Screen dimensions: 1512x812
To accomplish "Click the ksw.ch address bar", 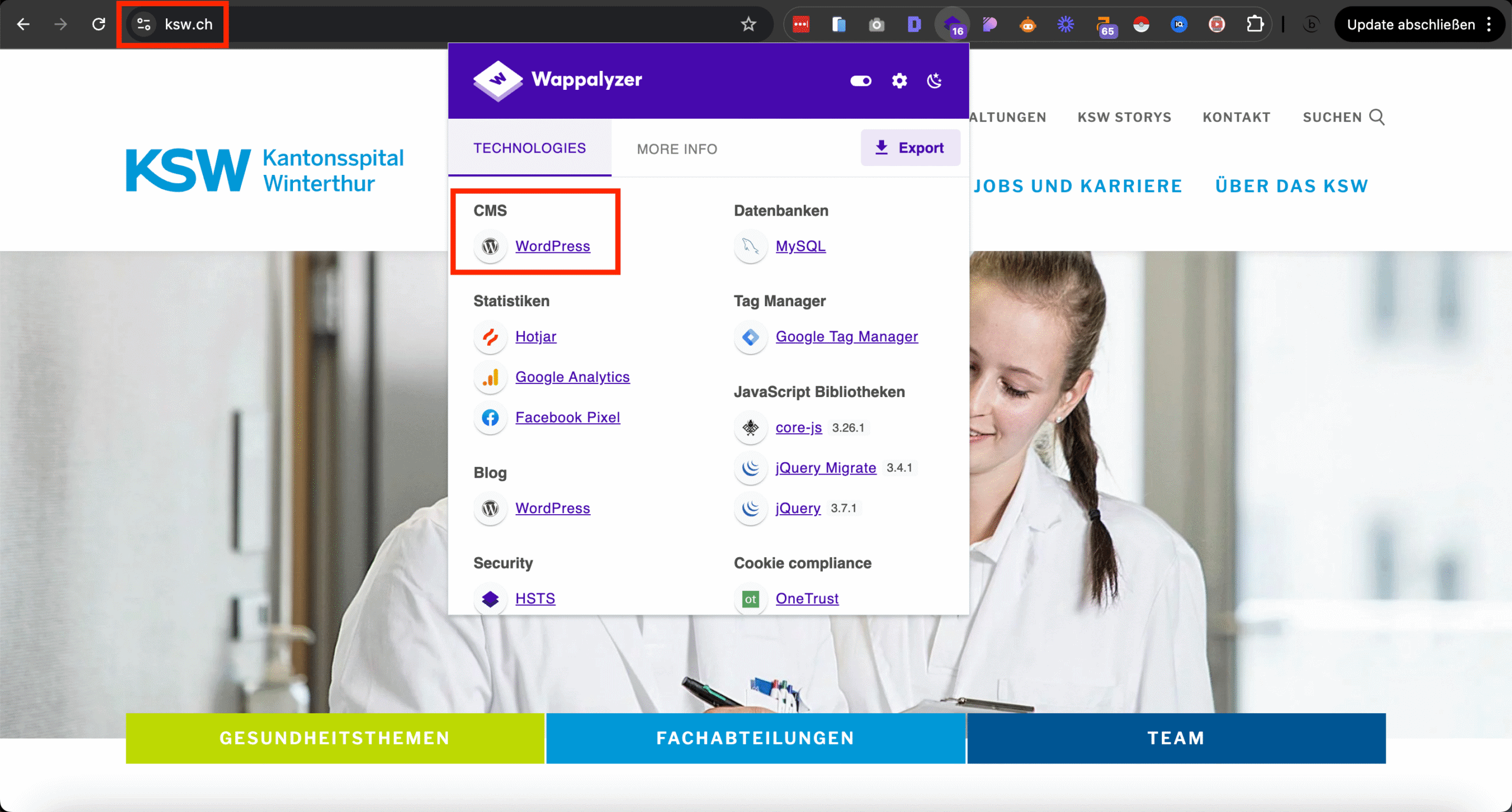I will (x=449, y=24).
